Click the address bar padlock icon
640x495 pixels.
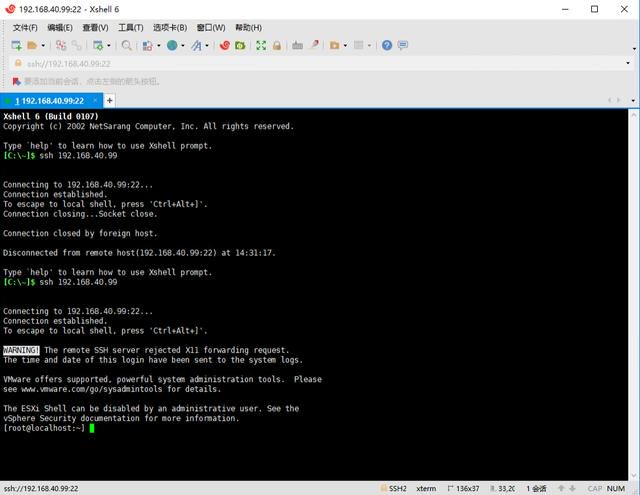click(x=18, y=63)
